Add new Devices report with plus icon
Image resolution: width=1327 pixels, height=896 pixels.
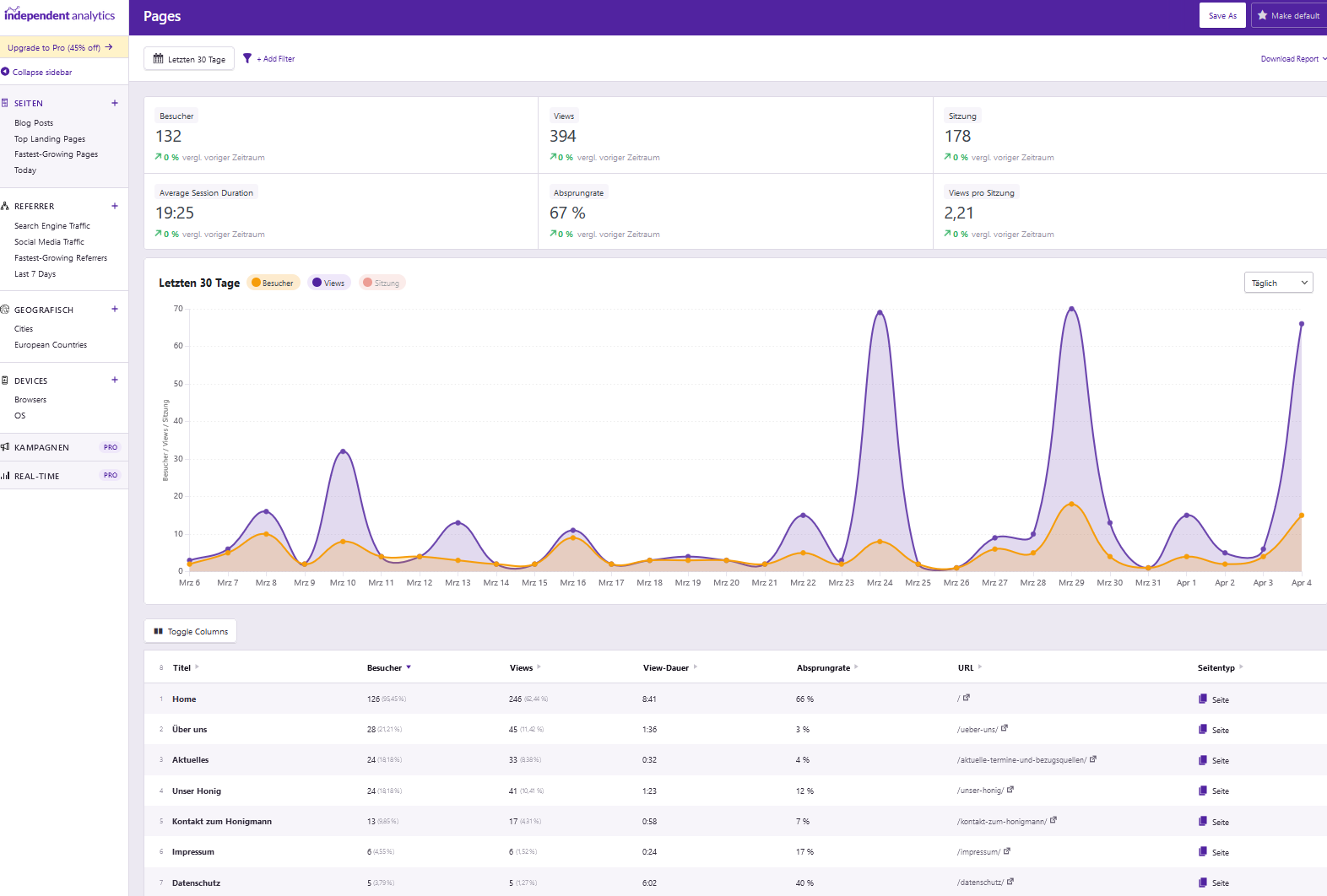click(115, 380)
